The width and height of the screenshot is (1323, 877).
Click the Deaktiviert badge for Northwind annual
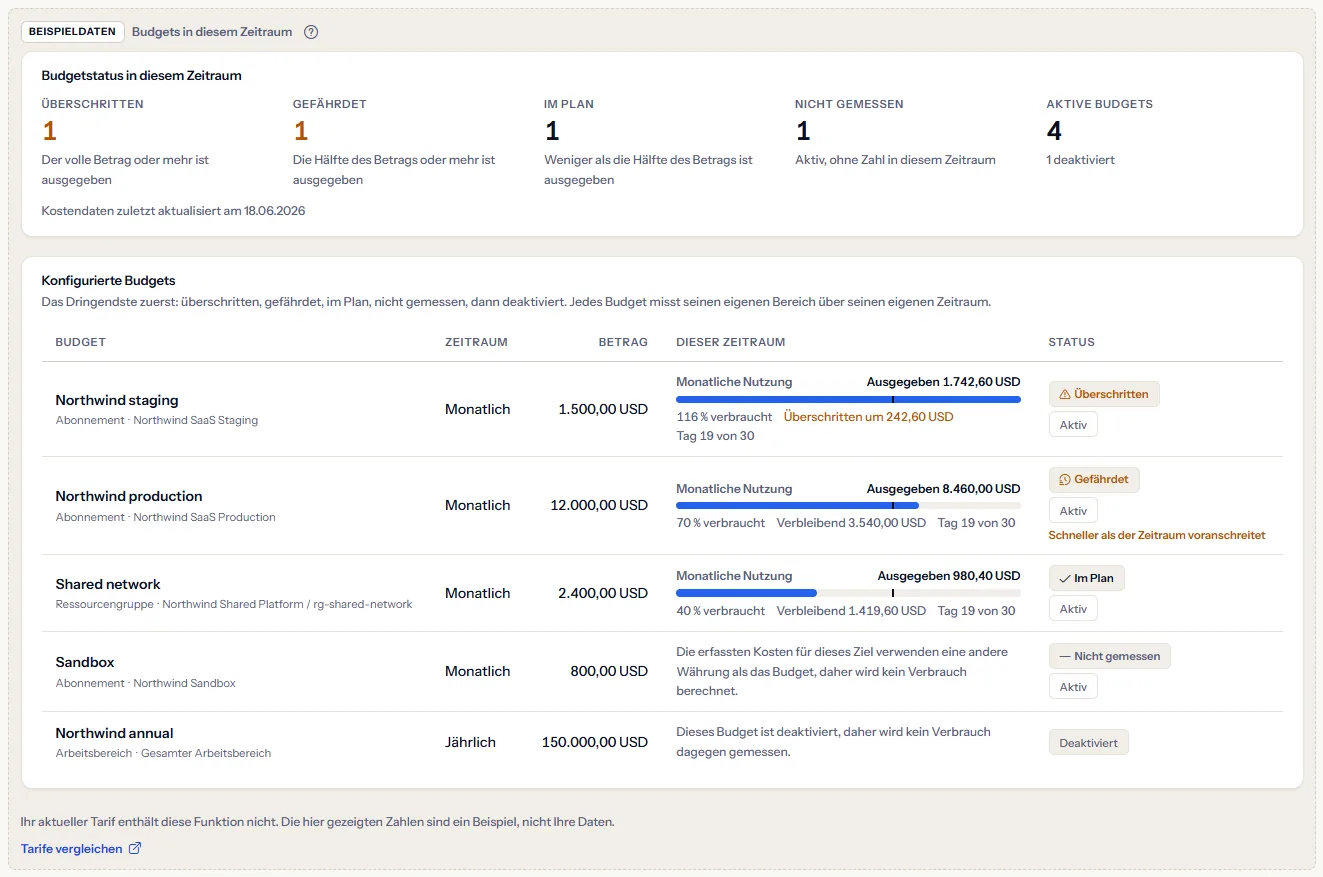pyautogui.click(x=1088, y=743)
